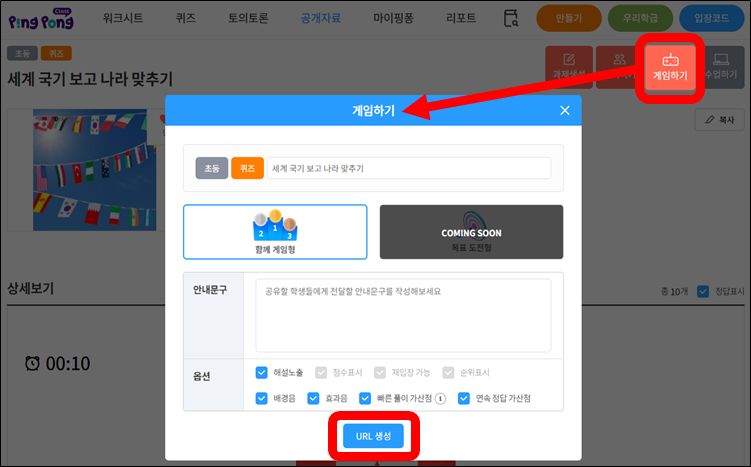Uncheck the 효과음 sound effects option
This screenshot has width=751, height=467.
[x=314, y=398]
